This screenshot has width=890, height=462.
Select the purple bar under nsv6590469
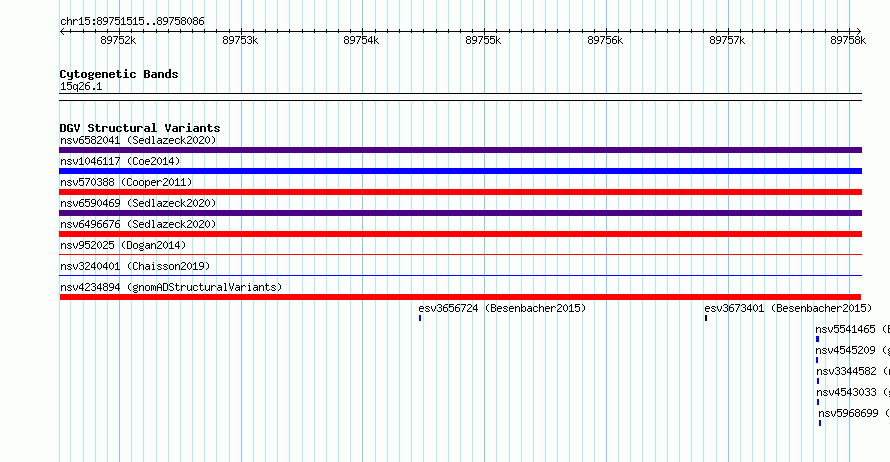tap(460, 213)
